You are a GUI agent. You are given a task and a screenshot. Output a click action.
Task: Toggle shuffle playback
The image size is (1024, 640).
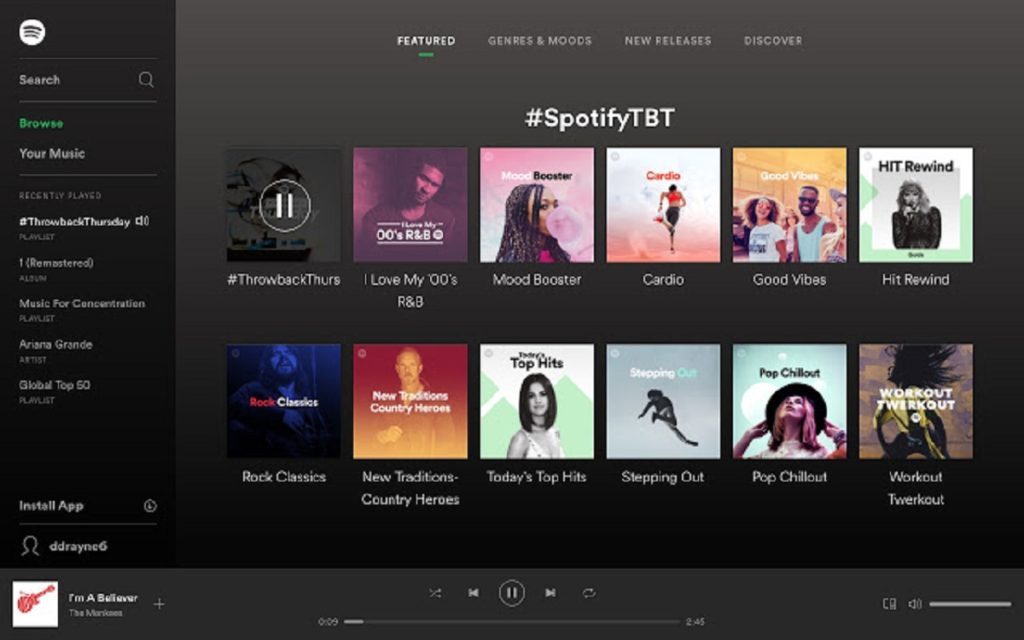435,593
